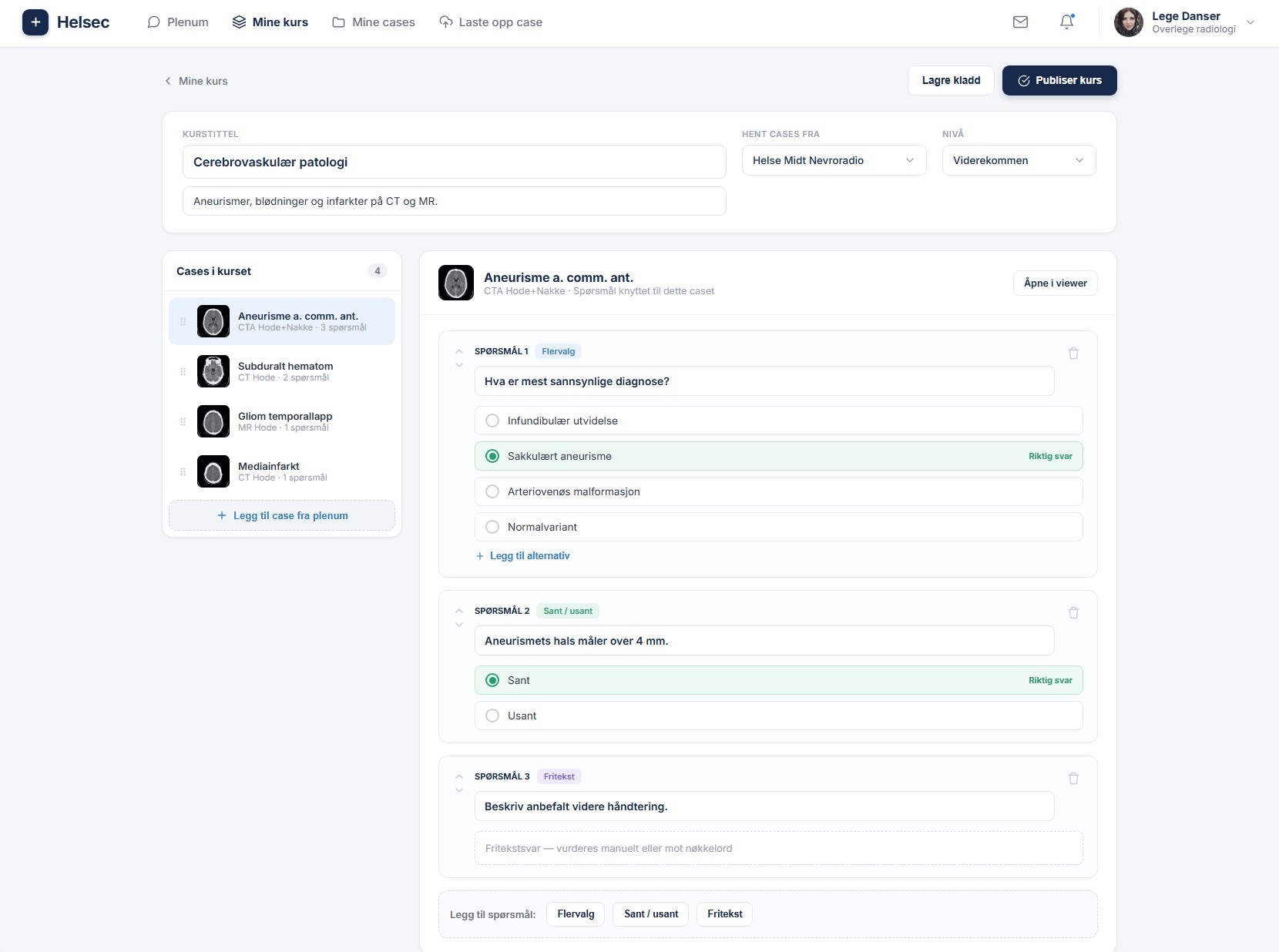Image resolution: width=1279 pixels, height=952 pixels.
Task: Click Publiser kurs button
Action: coord(1059,80)
